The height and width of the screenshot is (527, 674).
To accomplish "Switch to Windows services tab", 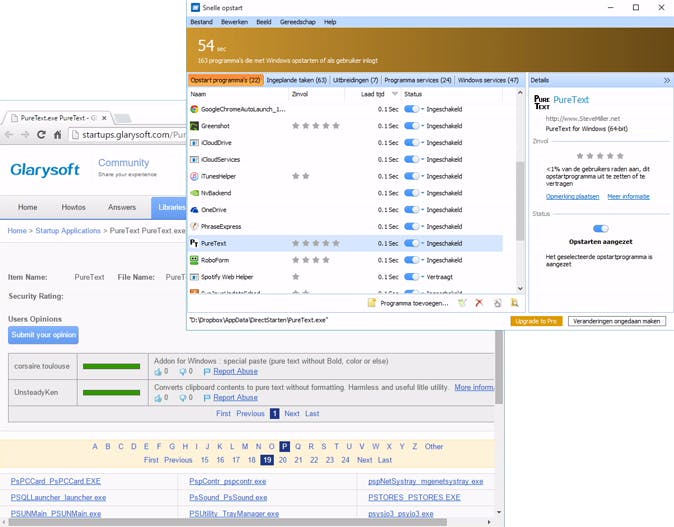I will pyautogui.click(x=488, y=80).
